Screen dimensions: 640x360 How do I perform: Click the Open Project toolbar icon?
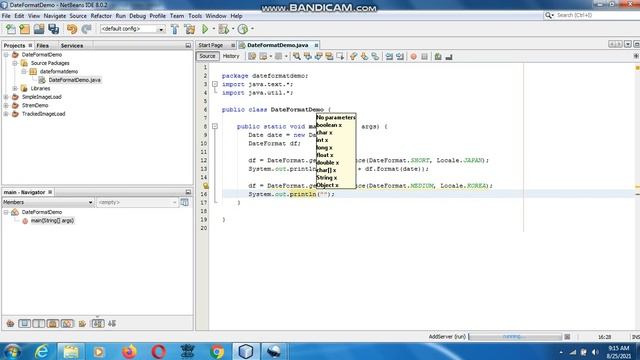[x=39, y=29]
